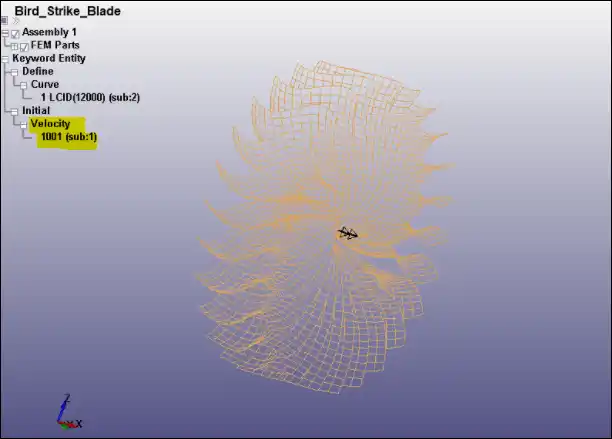Viewport: 612px width, 439px height.
Task: Select the Define tree item
Action: pyautogui.click(x=38, y=71)
